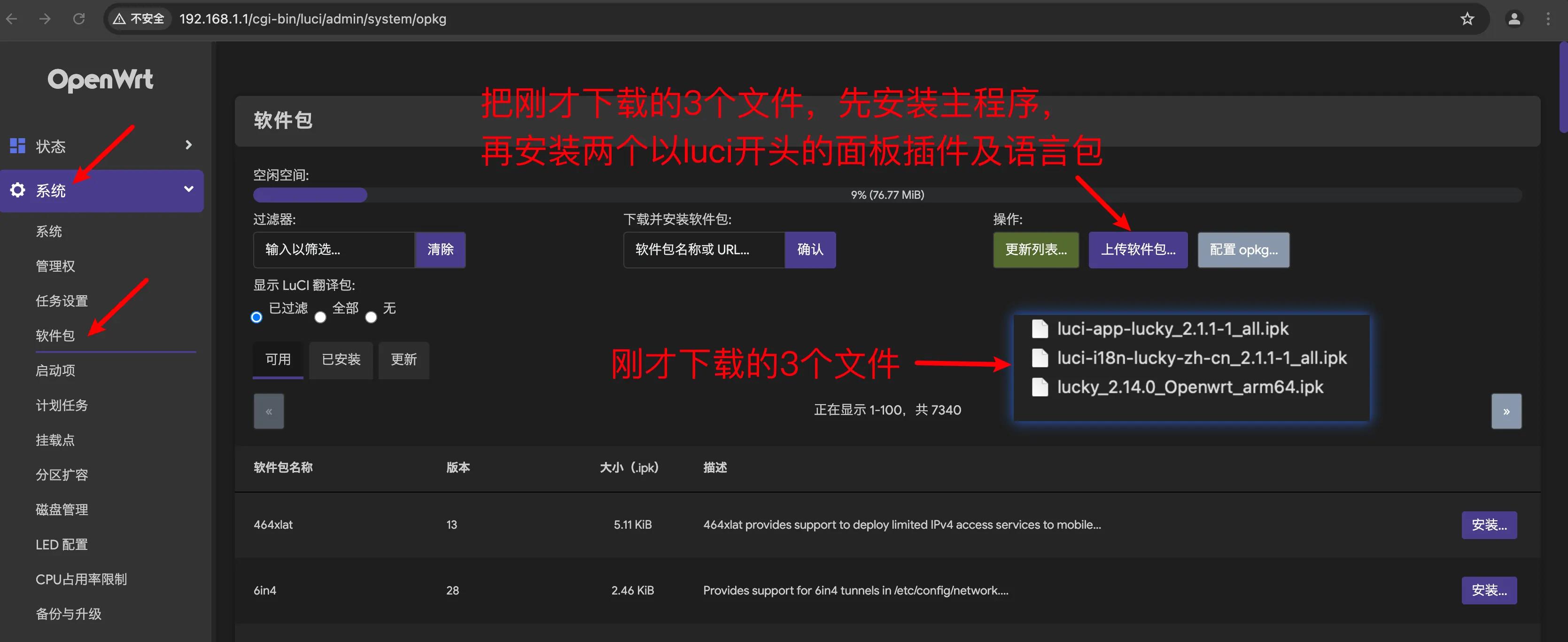Switch to the 更新 tab
The width and height of the screenshot is (1568, 642).
point(404,360)
